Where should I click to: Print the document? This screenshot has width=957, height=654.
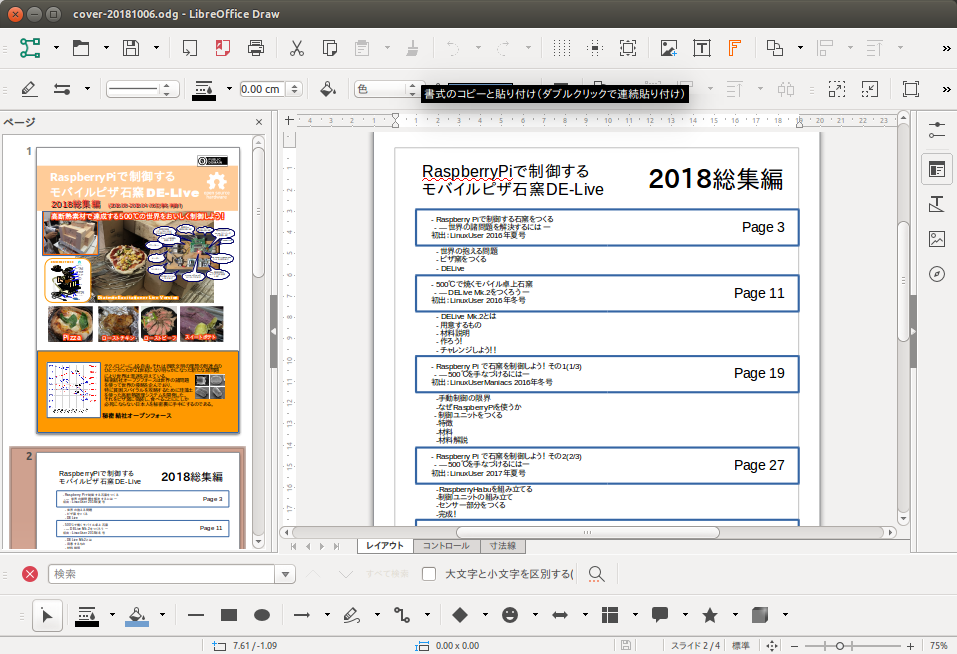256,48
